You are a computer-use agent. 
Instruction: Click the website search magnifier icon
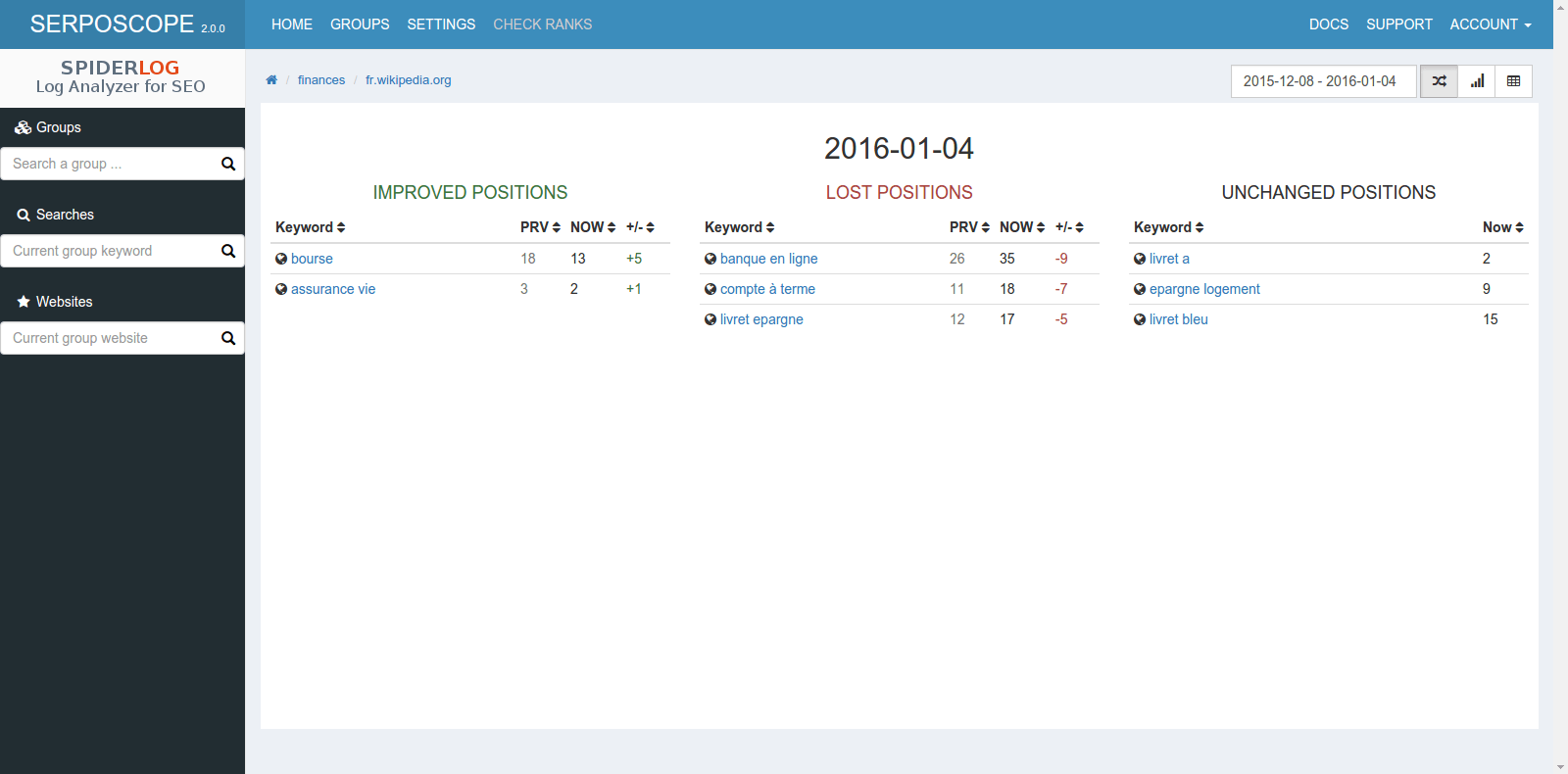pos(228,338)
